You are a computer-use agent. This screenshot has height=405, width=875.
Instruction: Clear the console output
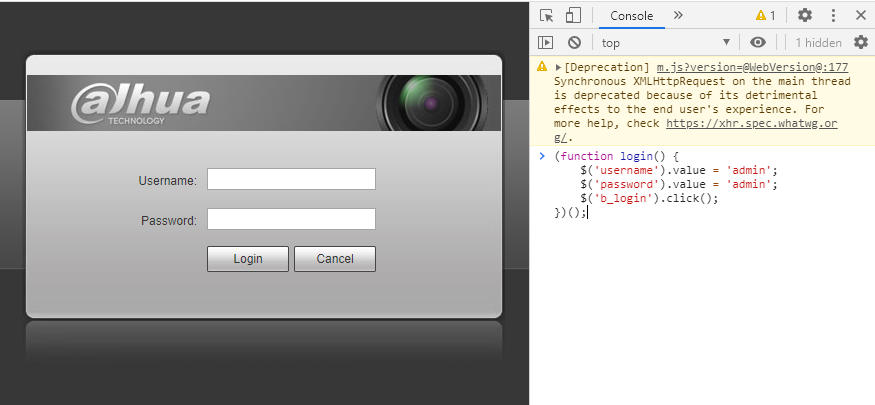pos(574,42)
